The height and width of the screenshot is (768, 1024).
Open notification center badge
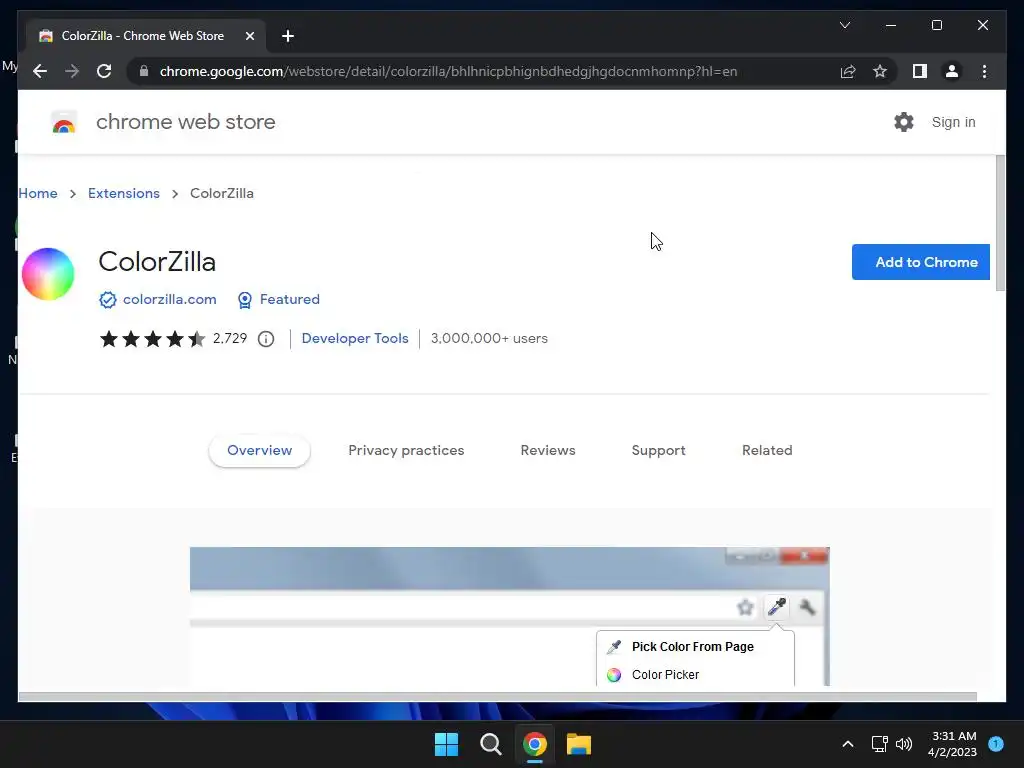click(x=996, y=744)
